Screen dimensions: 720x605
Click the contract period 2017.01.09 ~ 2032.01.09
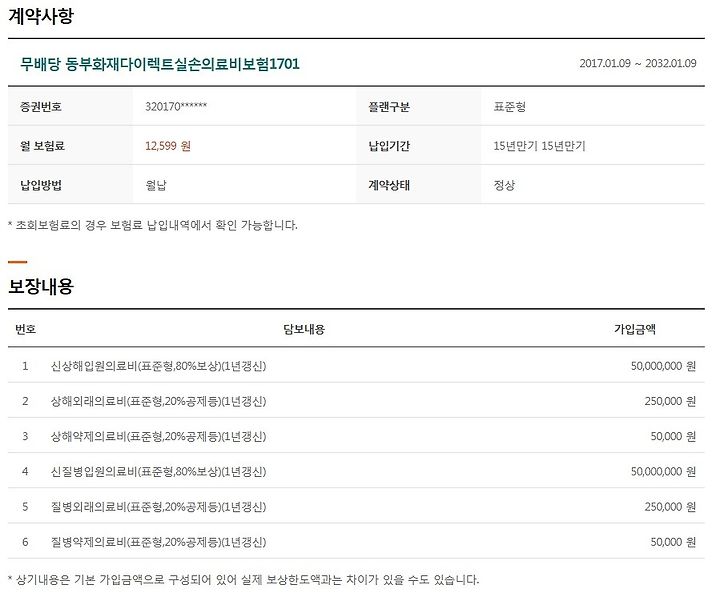pyautogui.click(x=637, y=63)
